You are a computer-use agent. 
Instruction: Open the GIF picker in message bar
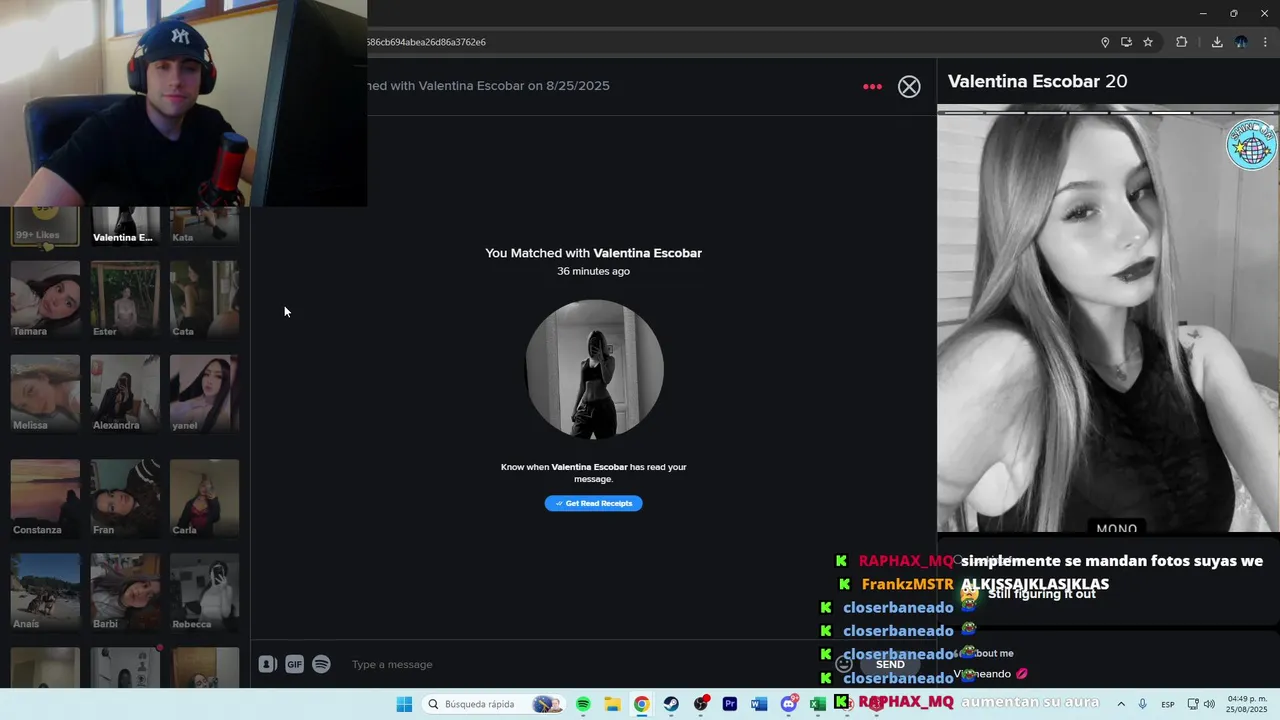(294, 664)
